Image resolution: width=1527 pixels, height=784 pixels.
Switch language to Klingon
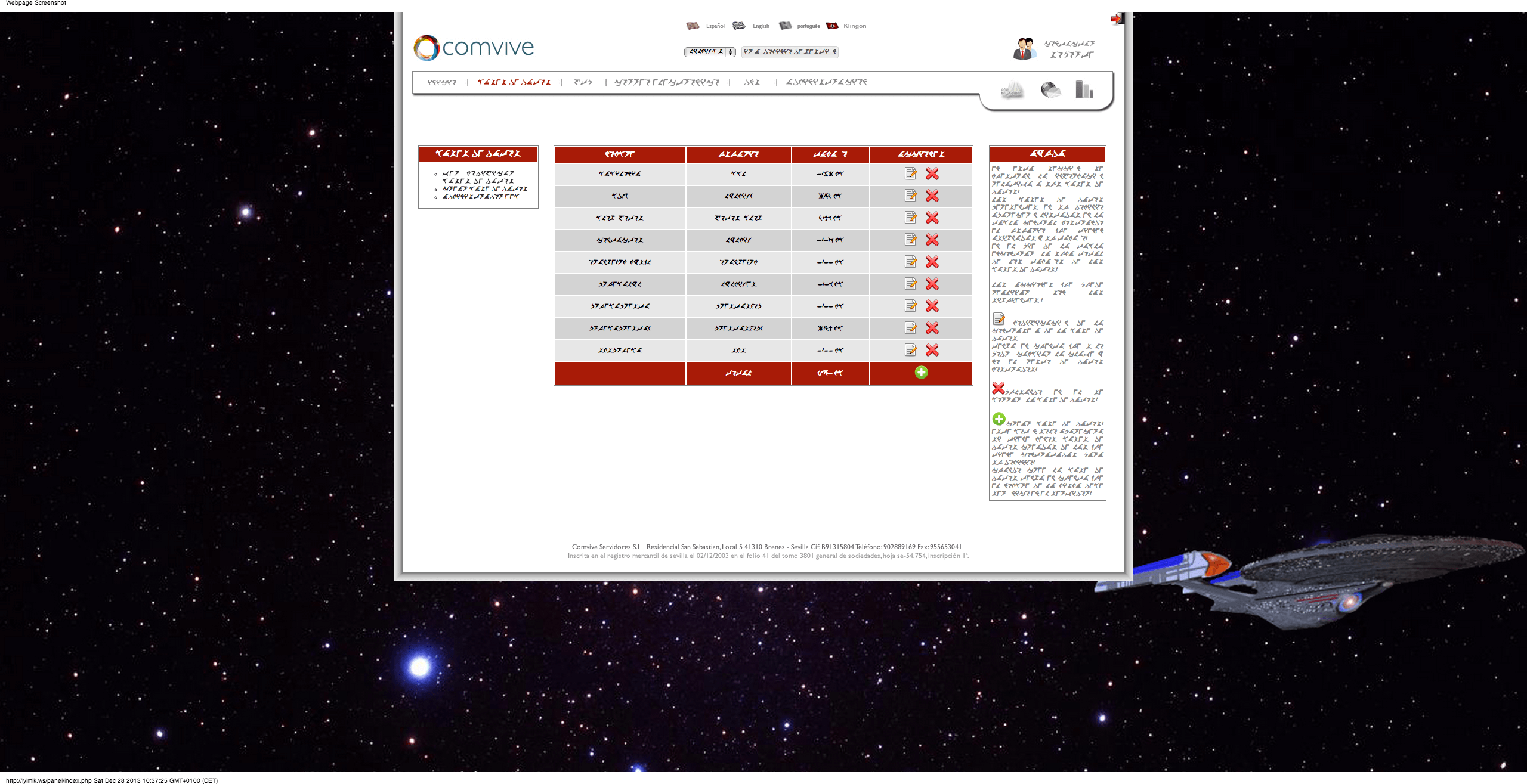[855, 26]
